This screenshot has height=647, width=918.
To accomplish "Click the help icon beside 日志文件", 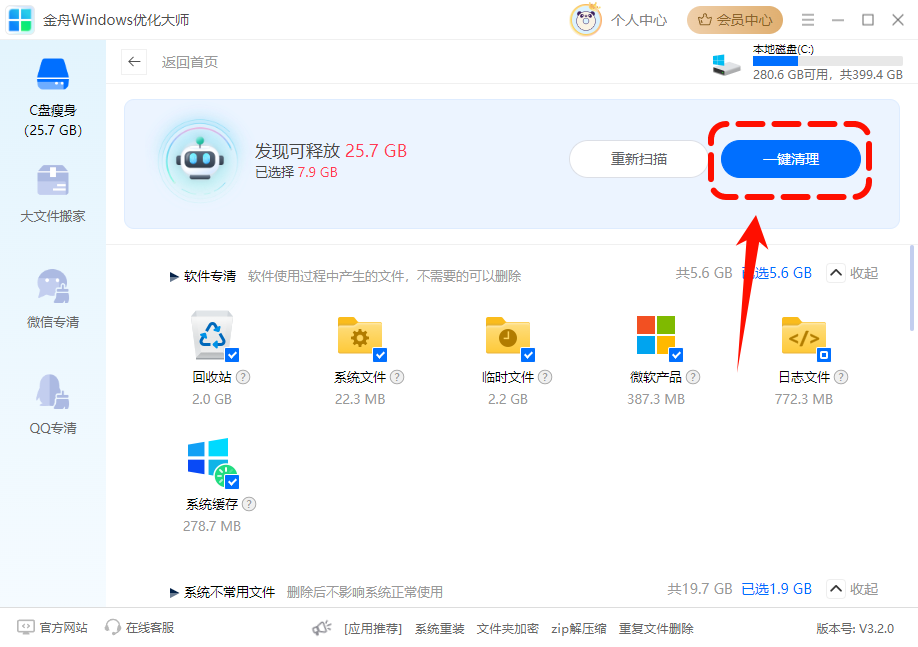I will 841,377.
